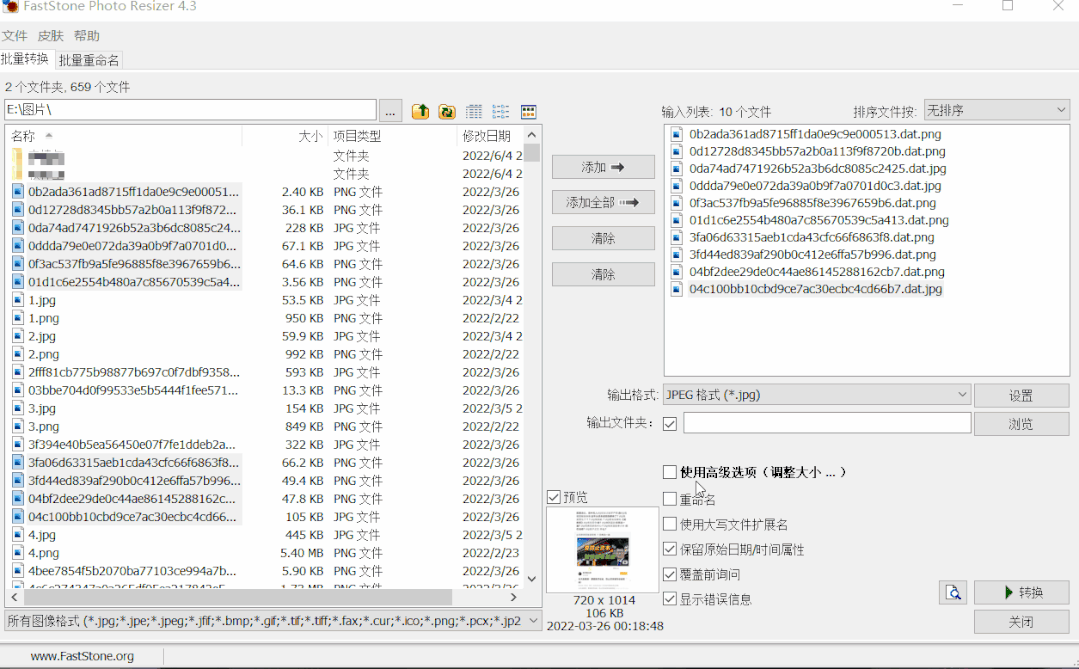Image resolution: width=1079 pixels, height=669 pixels.
Task: Click the 转换 button
Action: [1021, 592]
